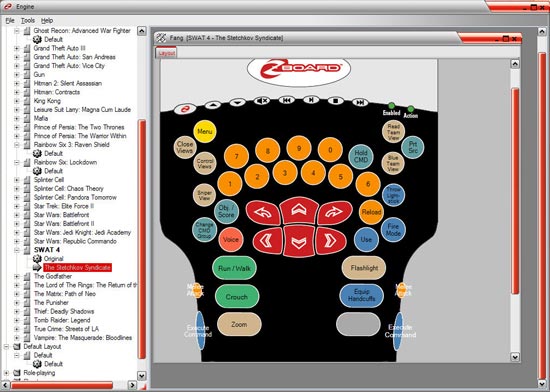Click the red Voice key
This screenshot has height=392, width=550.
231,240
